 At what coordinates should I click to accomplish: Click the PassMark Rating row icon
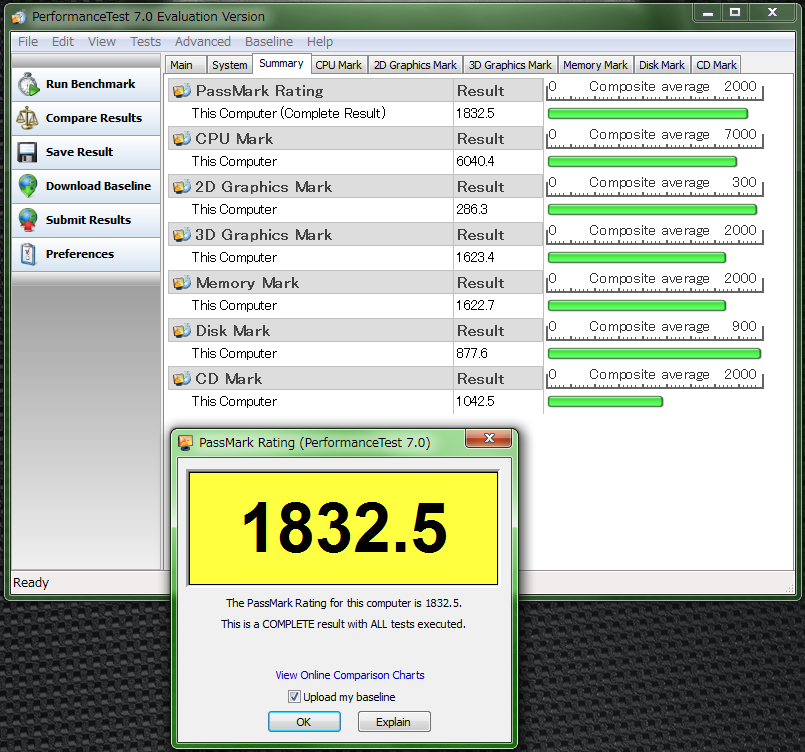181,91
